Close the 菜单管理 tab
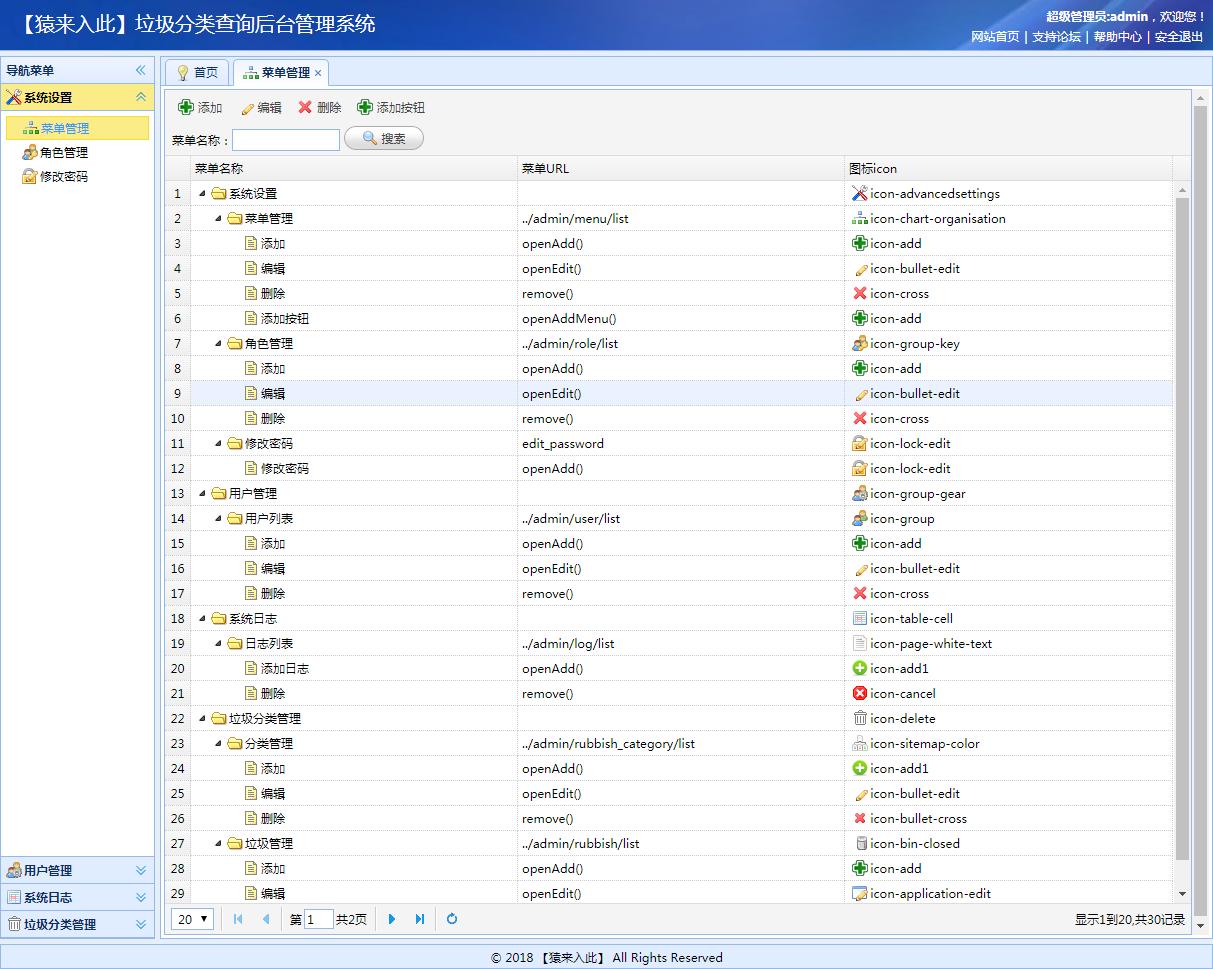Image resolution: width=1213 pixels, height=969 pixels. tap(318, 72)
